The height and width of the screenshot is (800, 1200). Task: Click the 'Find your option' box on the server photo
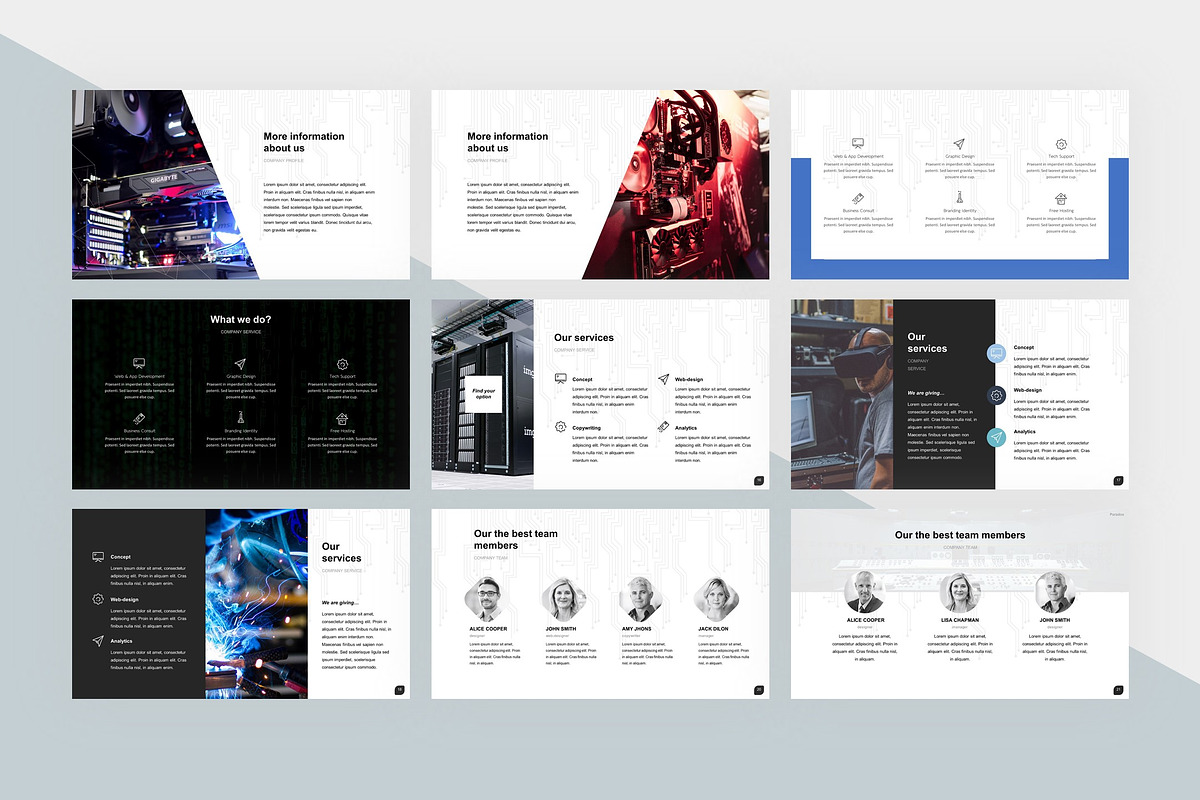[x=483, y=394]
